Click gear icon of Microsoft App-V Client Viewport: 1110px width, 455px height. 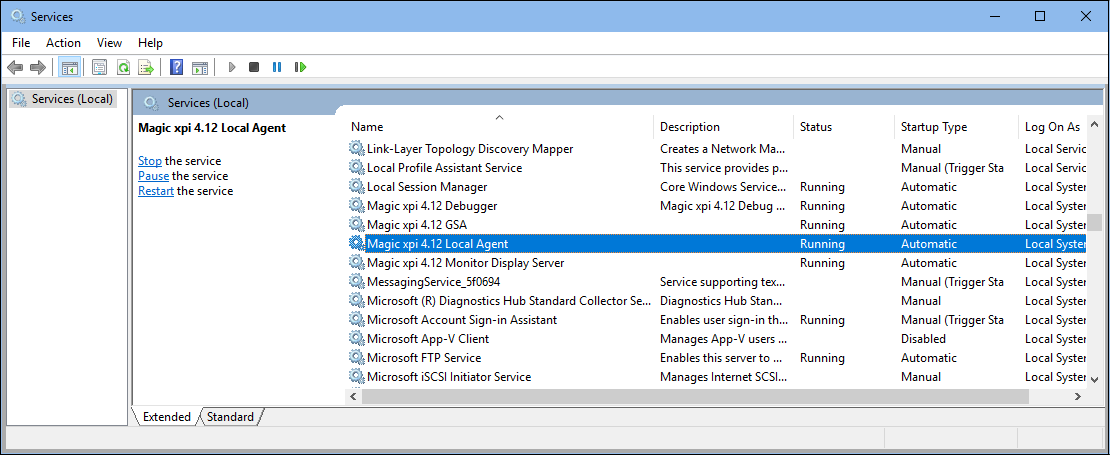[356, 339]
